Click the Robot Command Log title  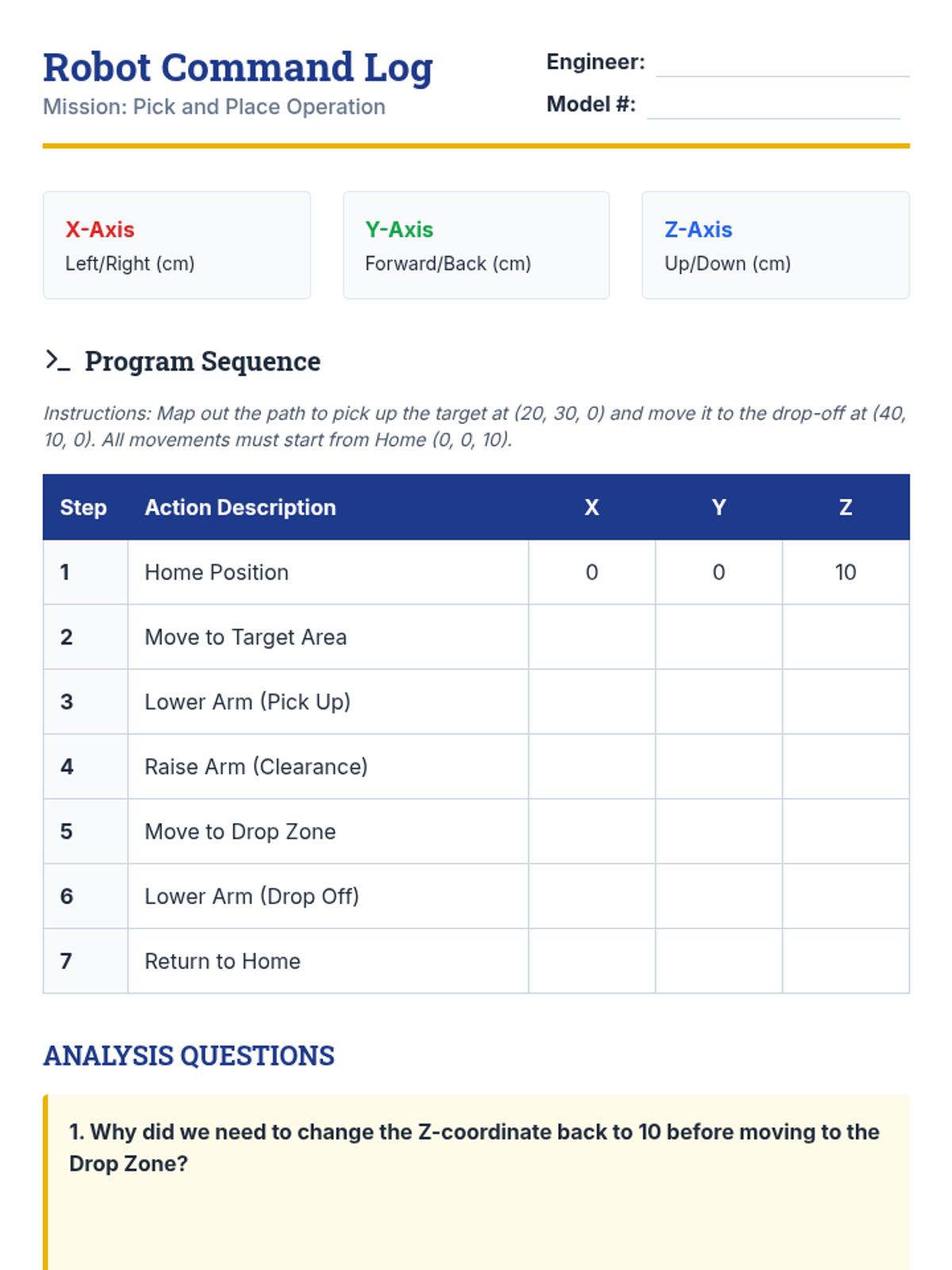(x=238, y=67)
